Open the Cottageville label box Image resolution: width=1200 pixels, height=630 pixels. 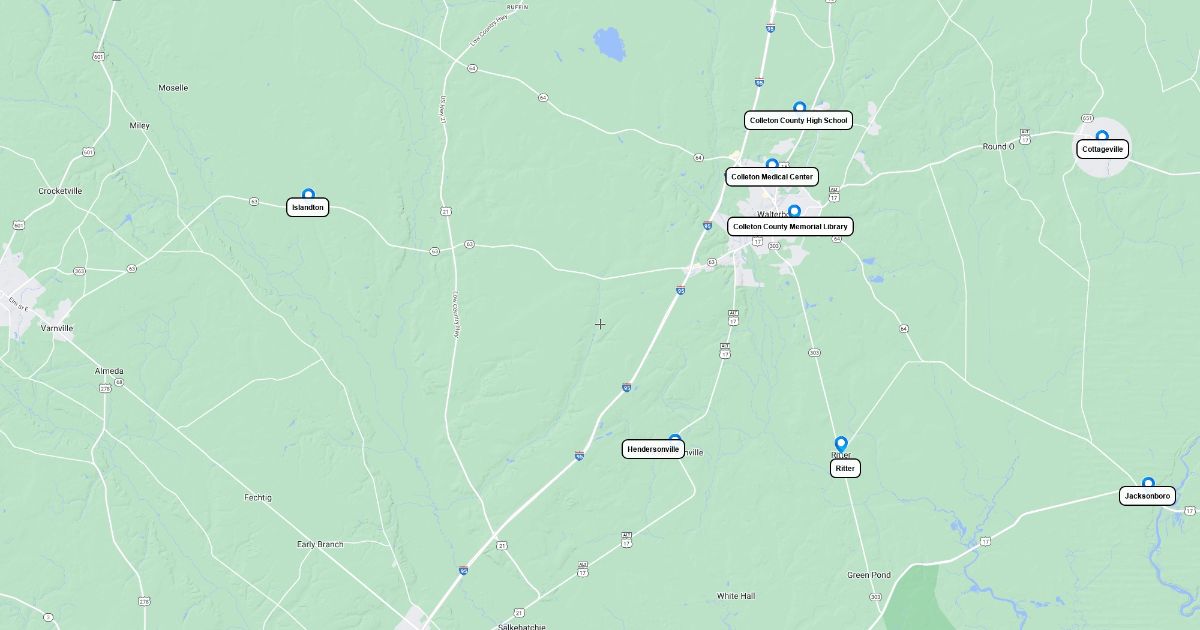point(1103,149)
